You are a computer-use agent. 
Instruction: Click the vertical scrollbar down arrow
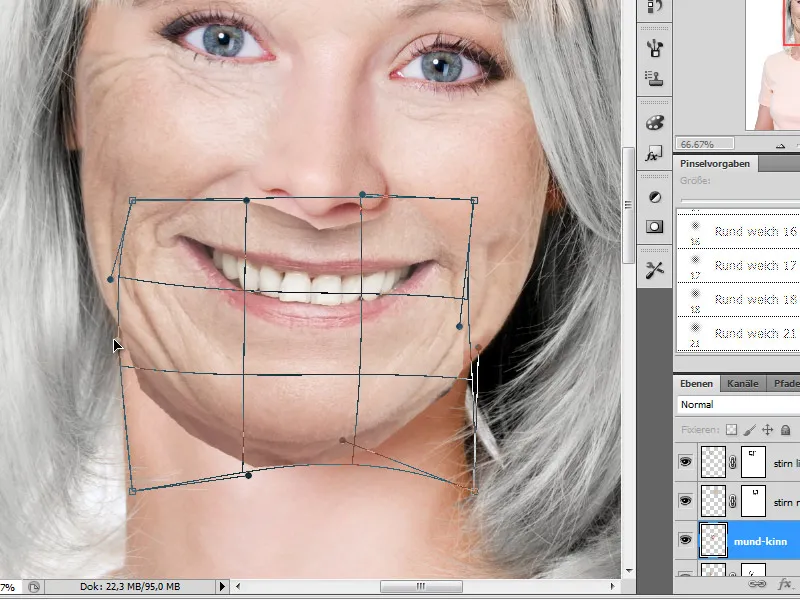pyautogui.click(x=629, y=571)
